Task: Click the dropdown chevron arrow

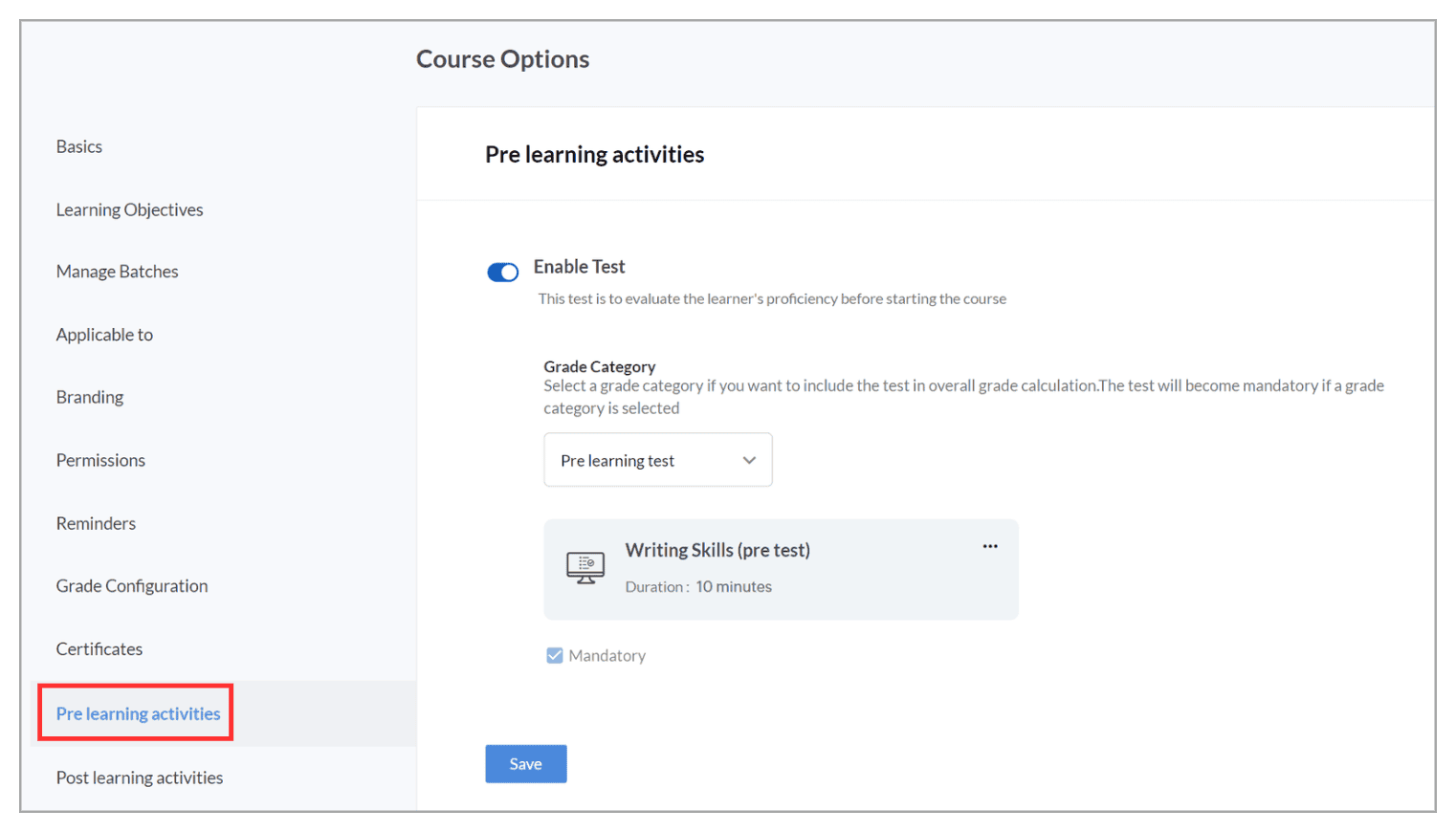Action: coord(749,460)
